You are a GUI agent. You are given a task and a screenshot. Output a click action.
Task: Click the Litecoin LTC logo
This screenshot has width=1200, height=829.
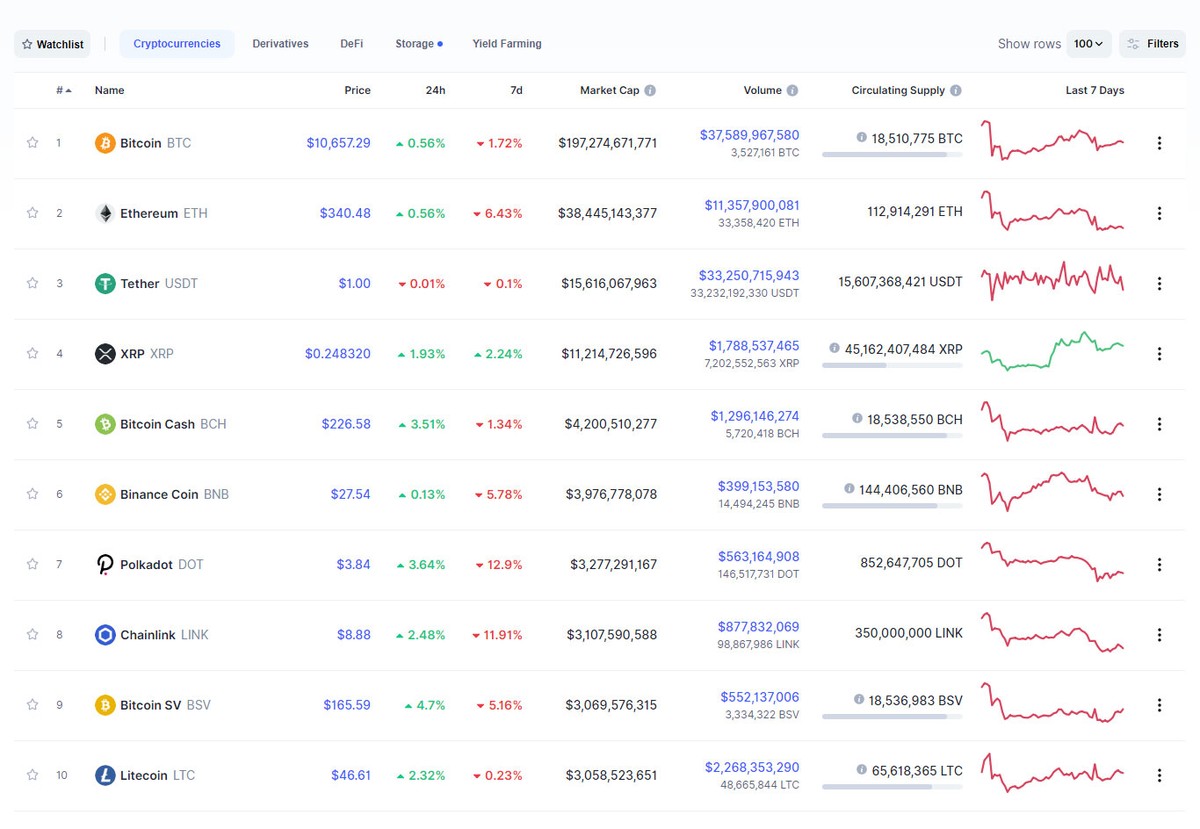point(105,775)
